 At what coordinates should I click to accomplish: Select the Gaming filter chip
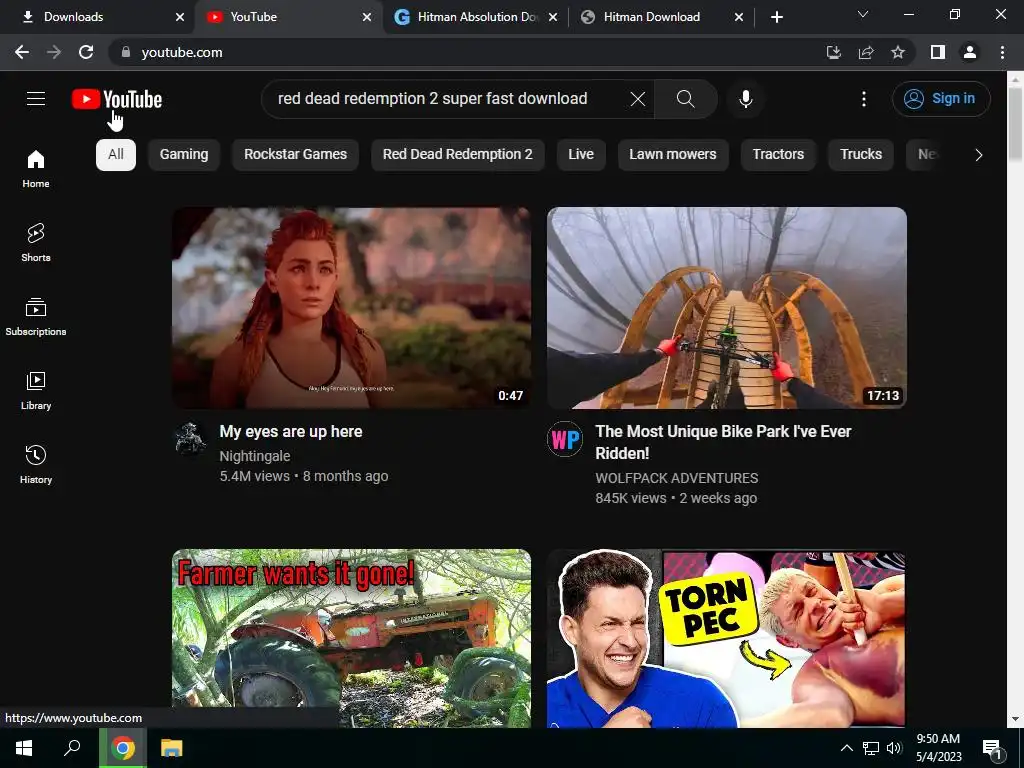coord(184,155)
